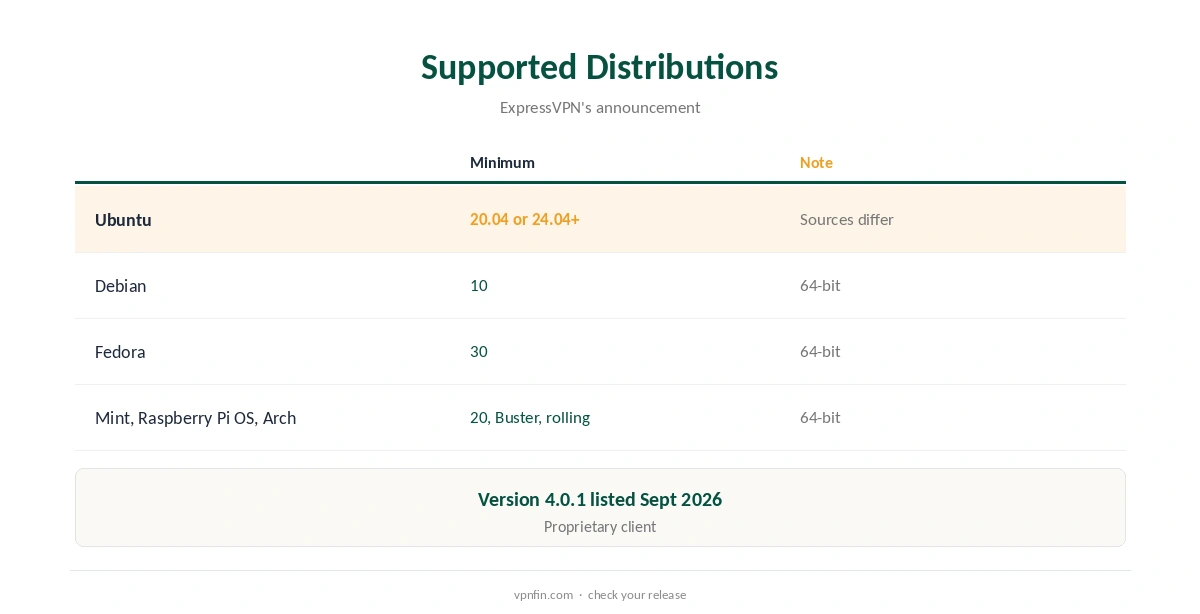Image resolution: width=1200 pixels, height=614 pixels.
Task: Click the Debian minimum value '10'
Action: tap(479, 285)
